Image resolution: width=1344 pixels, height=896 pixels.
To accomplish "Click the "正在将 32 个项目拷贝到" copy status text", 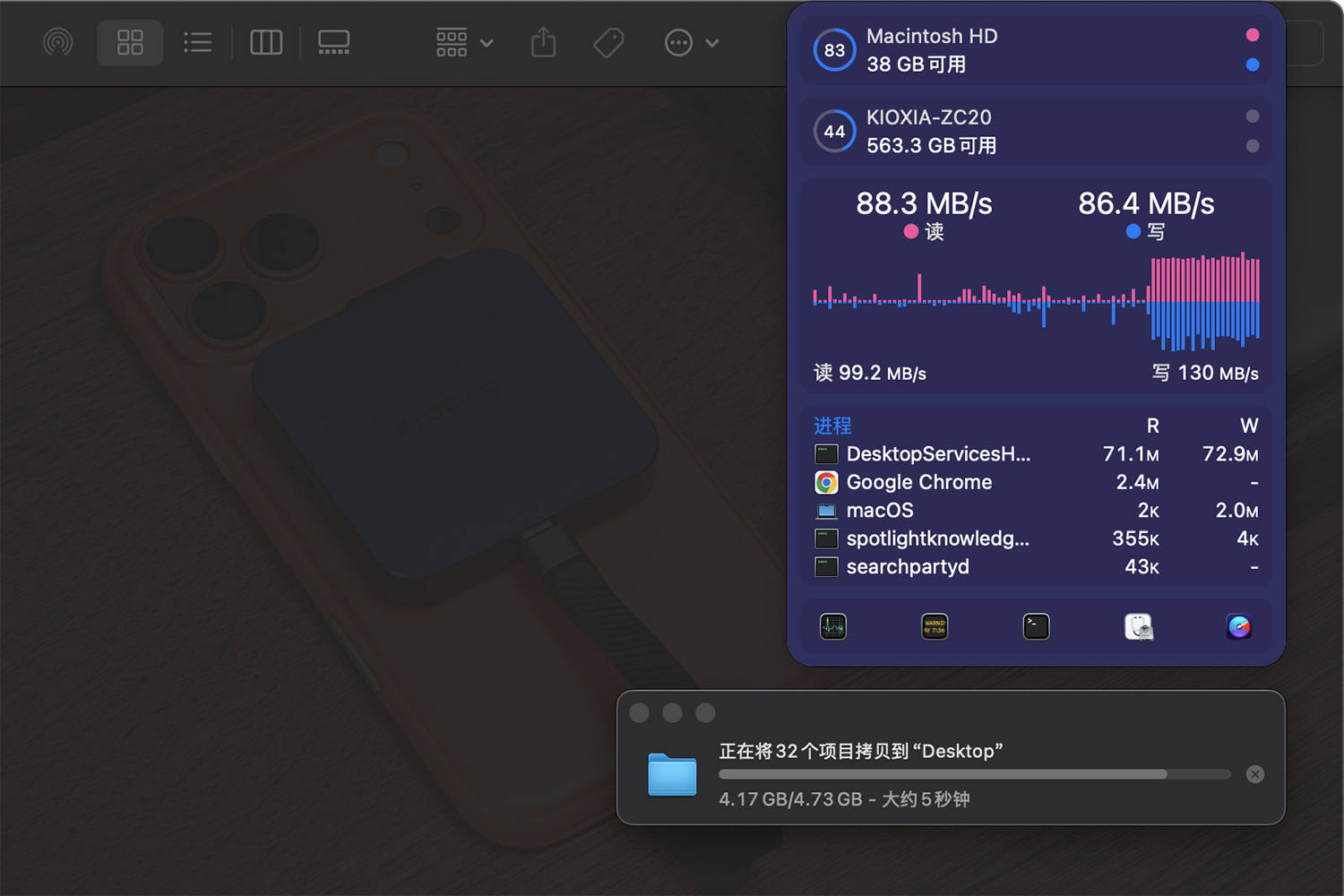I will [x=814, y=751].
